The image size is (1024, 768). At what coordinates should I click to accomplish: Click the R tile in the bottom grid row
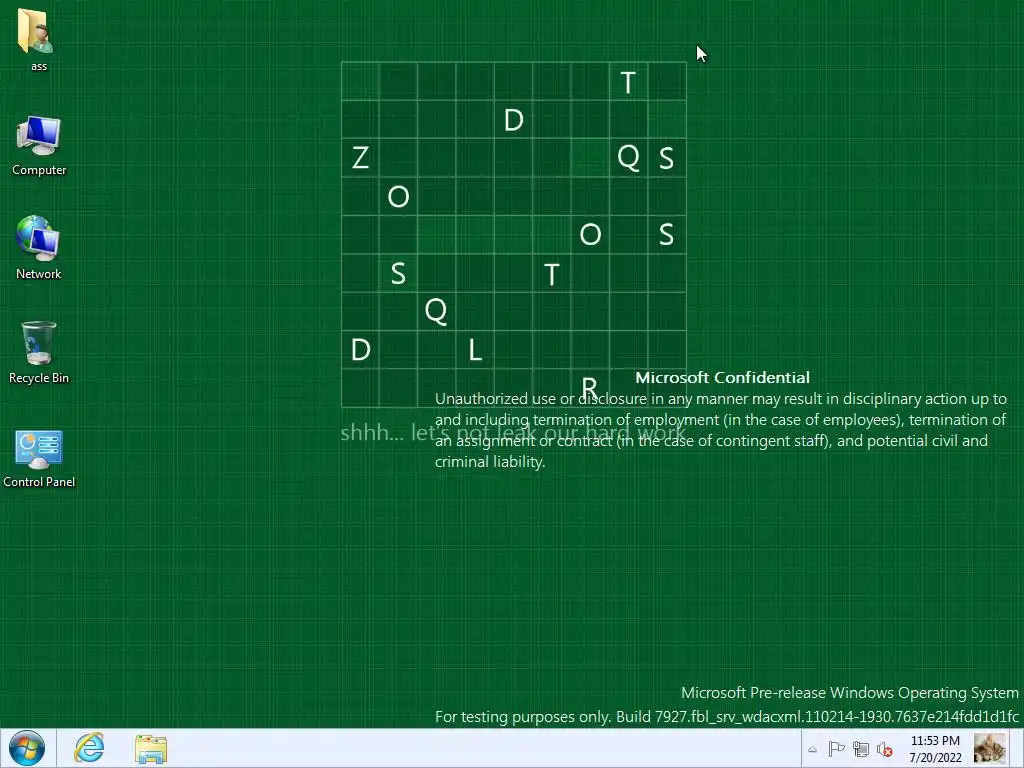pyautogui.click(x=590, y=388)
